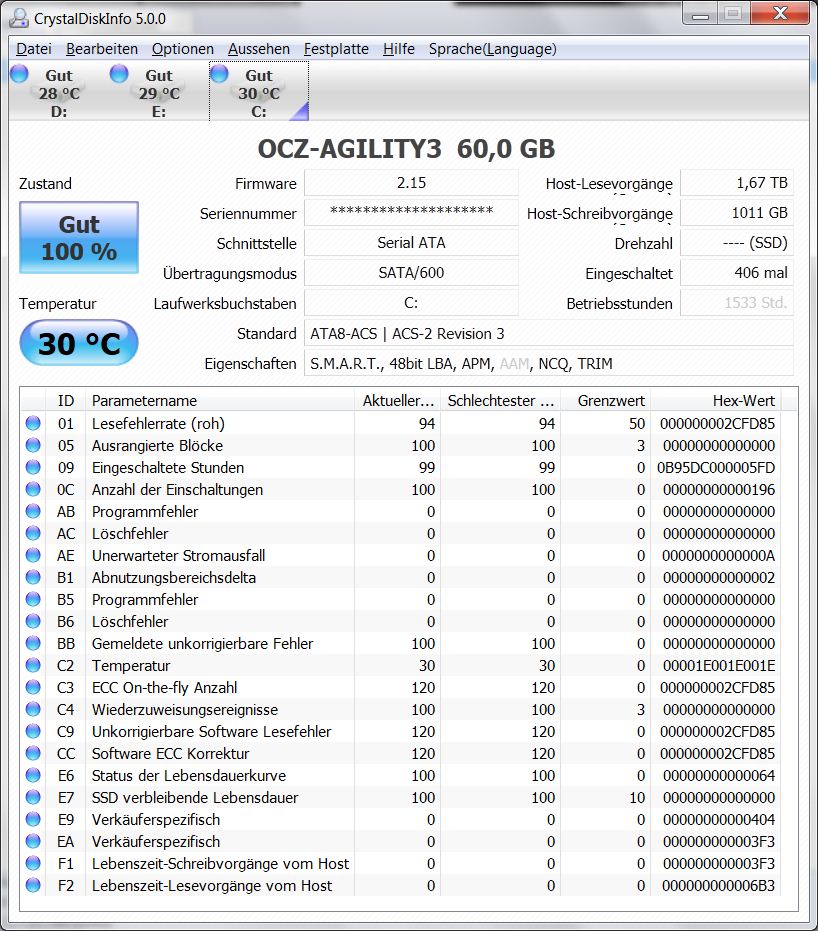The width and height of the screenshot is (818, 931).
Task: Click the status orb for ECC On-the-fly Anzahl
Action: pyautogui.click(x=33, y=687)
